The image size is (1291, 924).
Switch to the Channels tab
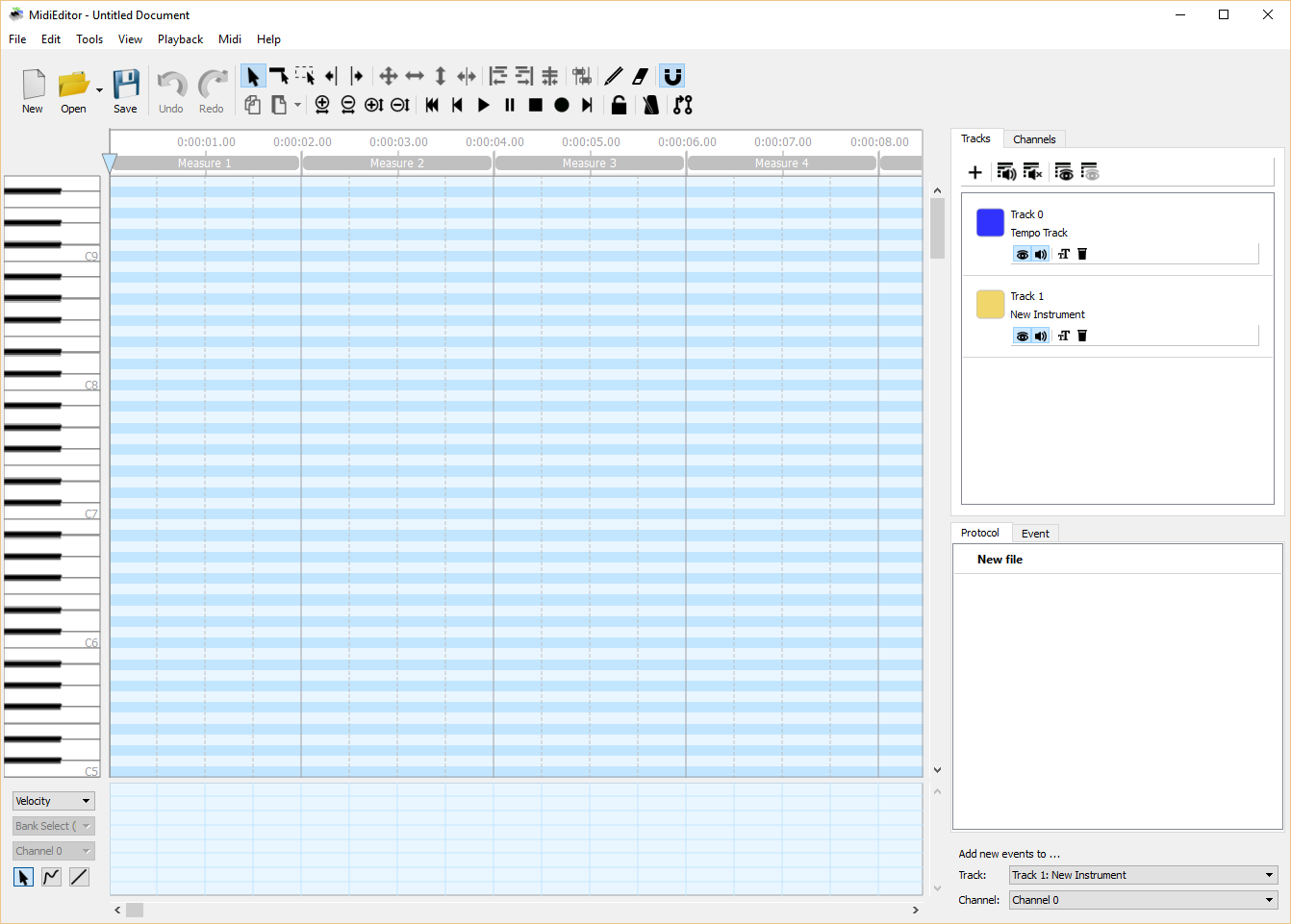pos(1034,139)
